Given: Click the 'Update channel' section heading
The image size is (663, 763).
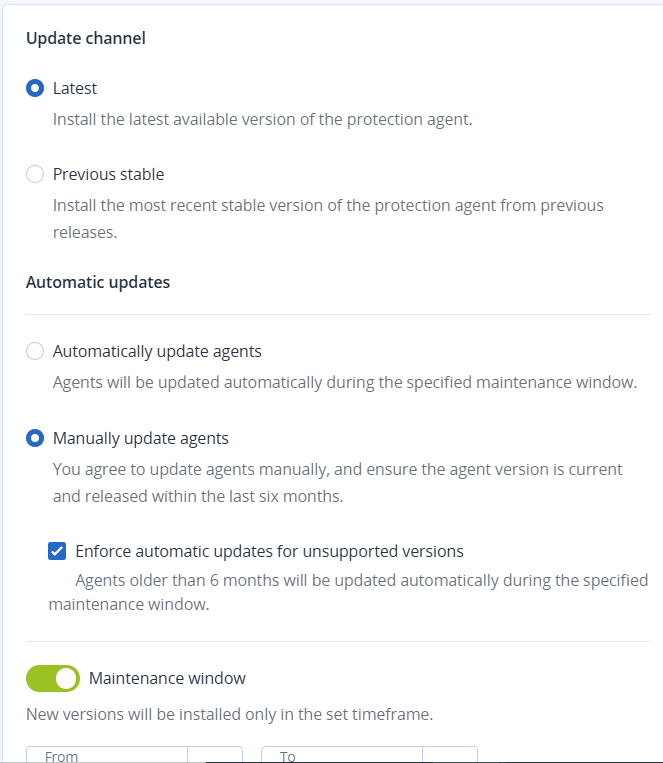Looking at the screenshot, I should coord(86,38).
